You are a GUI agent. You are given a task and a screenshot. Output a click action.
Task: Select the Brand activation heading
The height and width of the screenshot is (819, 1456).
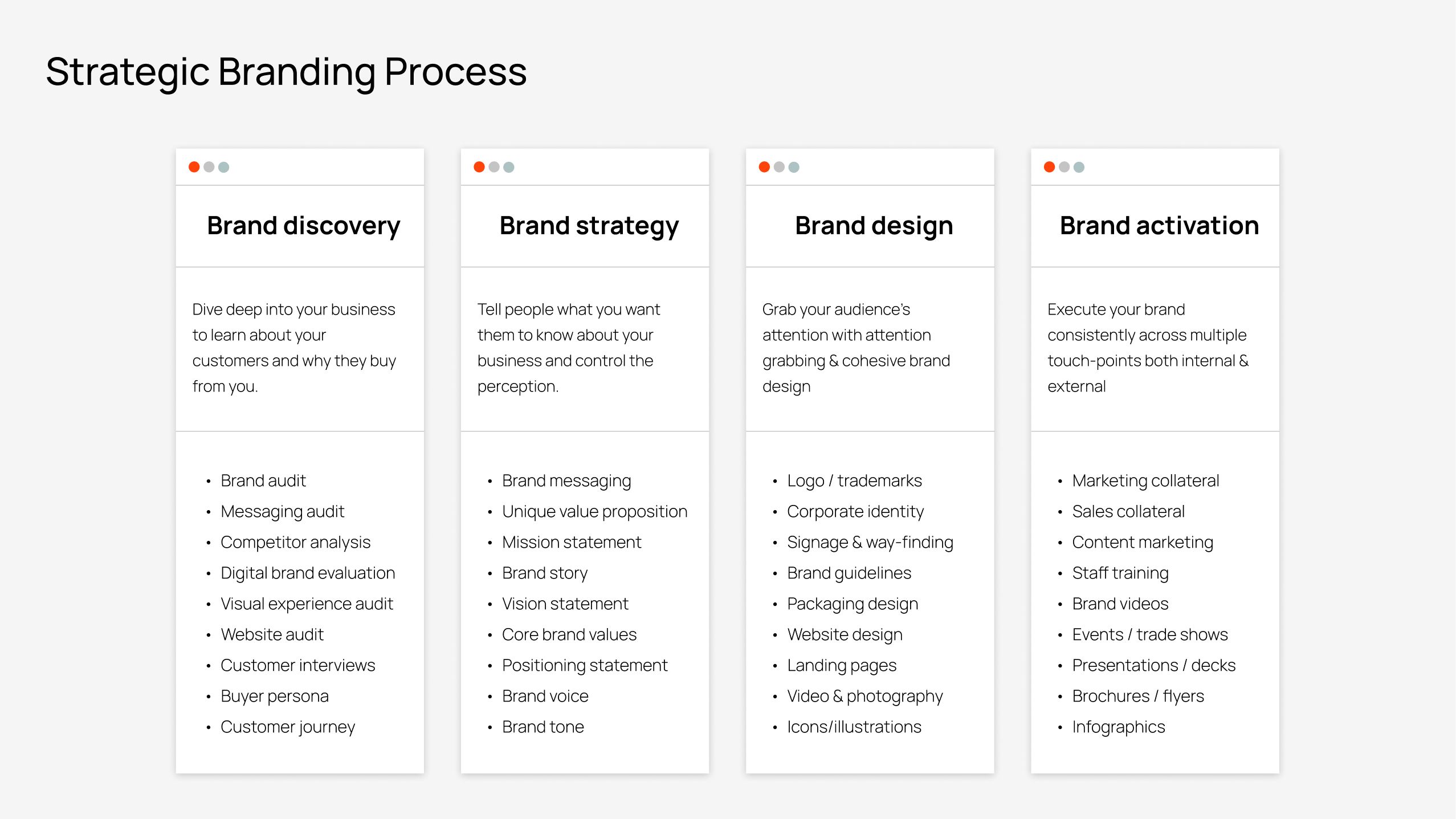(1159, 226)
